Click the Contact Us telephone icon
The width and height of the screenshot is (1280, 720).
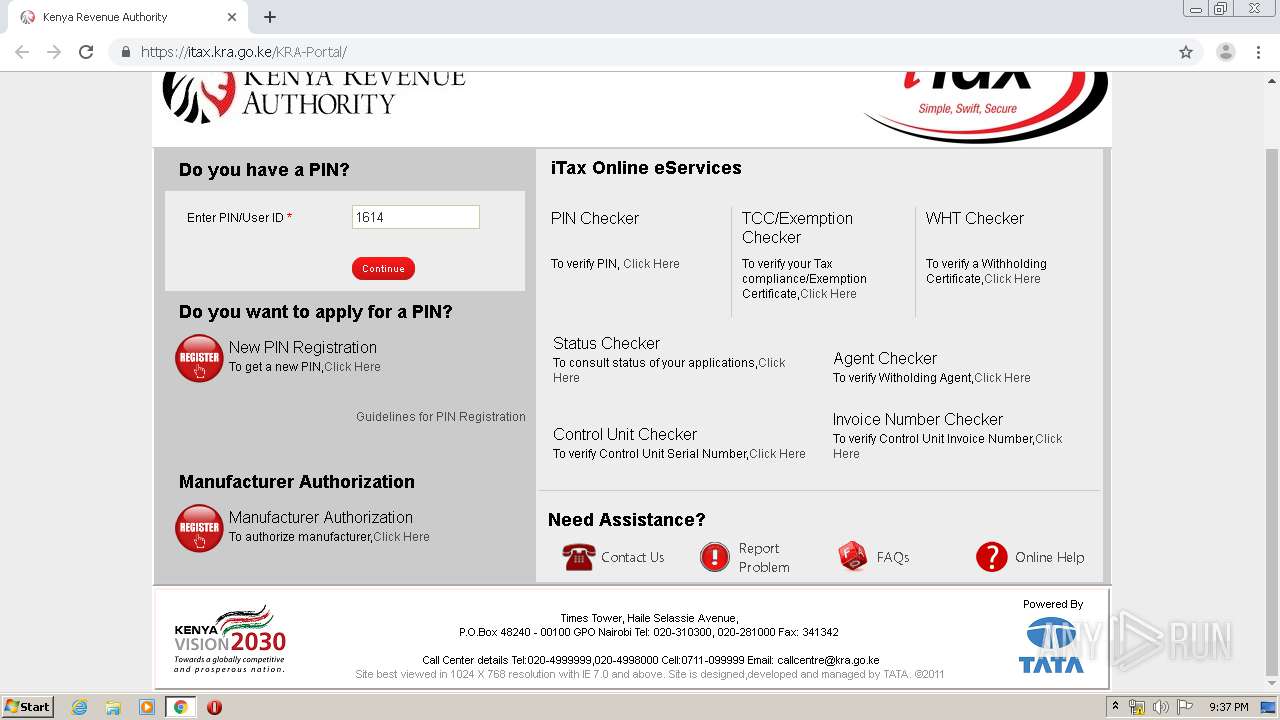point(579,557)
